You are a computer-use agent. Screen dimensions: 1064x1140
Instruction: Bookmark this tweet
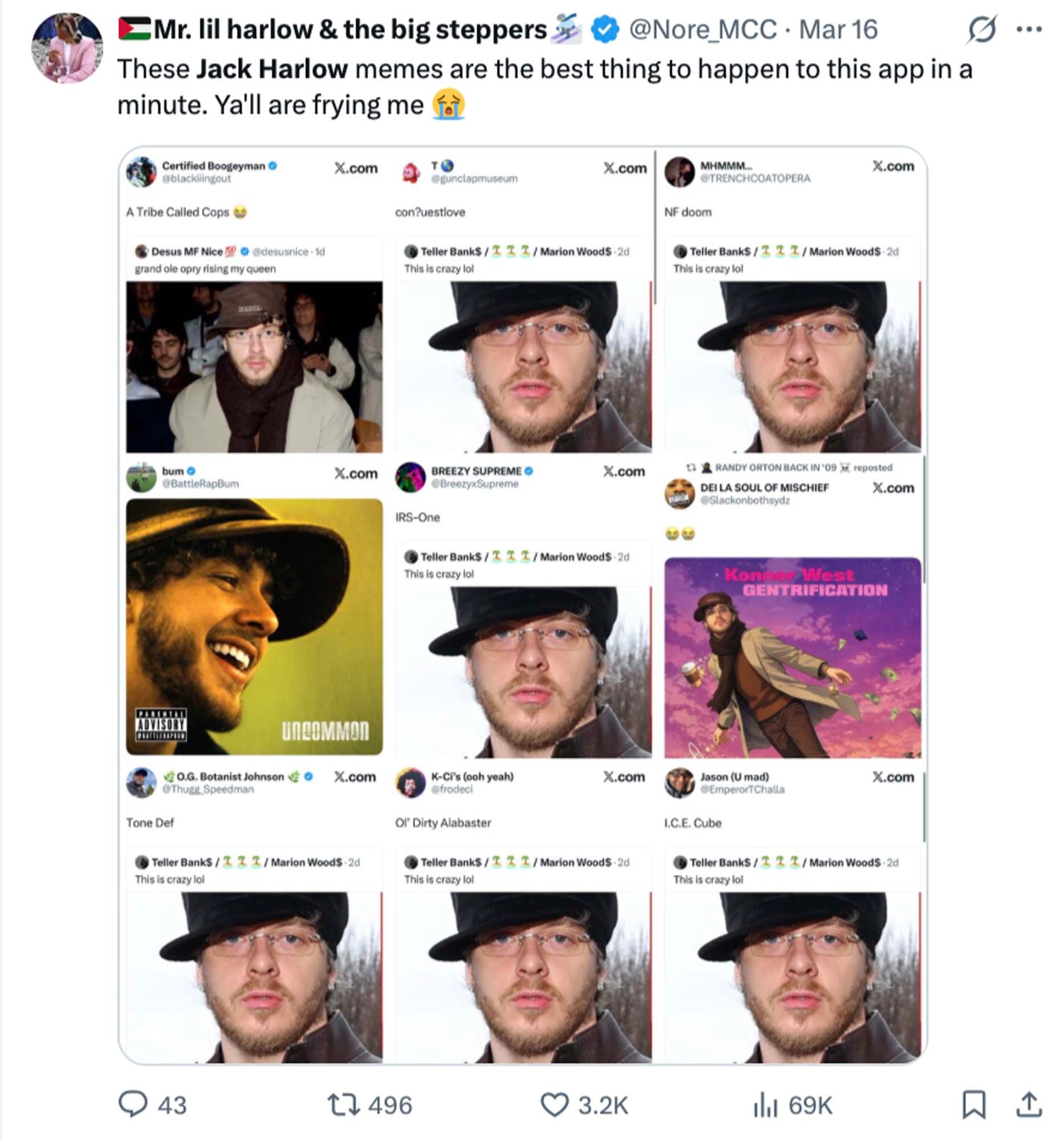click(x=973, y=1104)
